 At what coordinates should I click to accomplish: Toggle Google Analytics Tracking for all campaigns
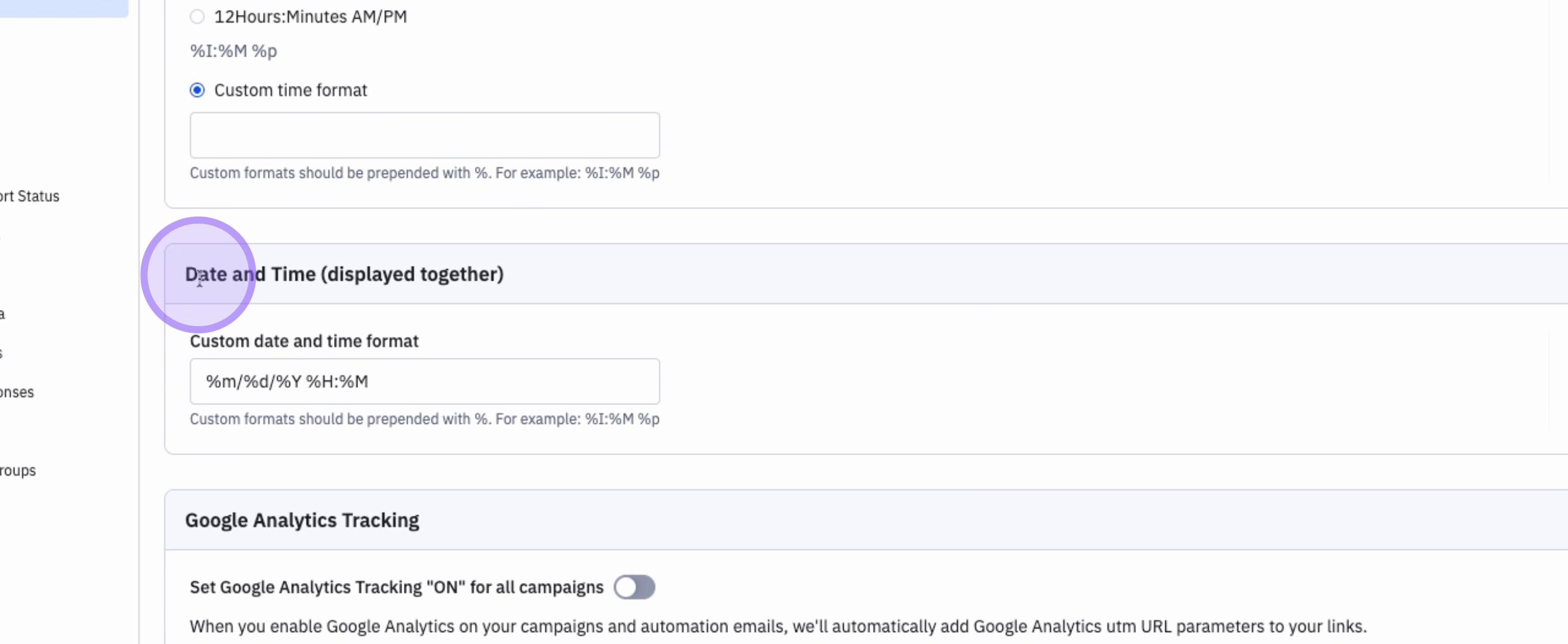coord(634,587)
